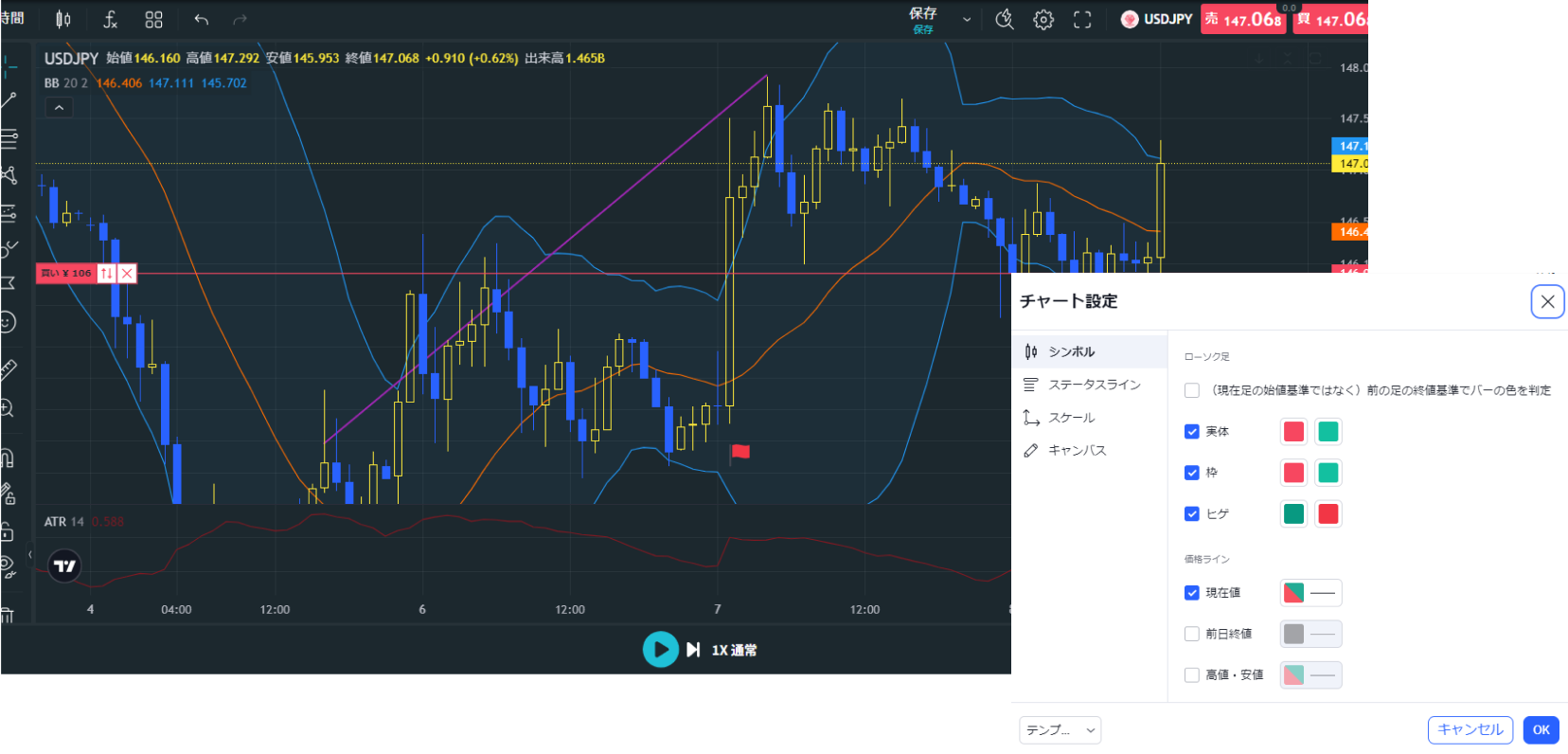Select the スケール settings tab

(x=1071, y=418)
